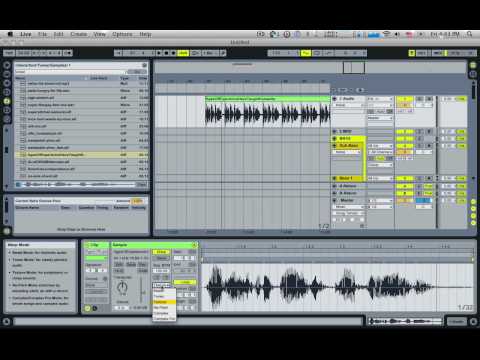Toggle the yellow Warp button
Image resolution: width=480 pixels, height=360 pixels.
tap(161, 252)
